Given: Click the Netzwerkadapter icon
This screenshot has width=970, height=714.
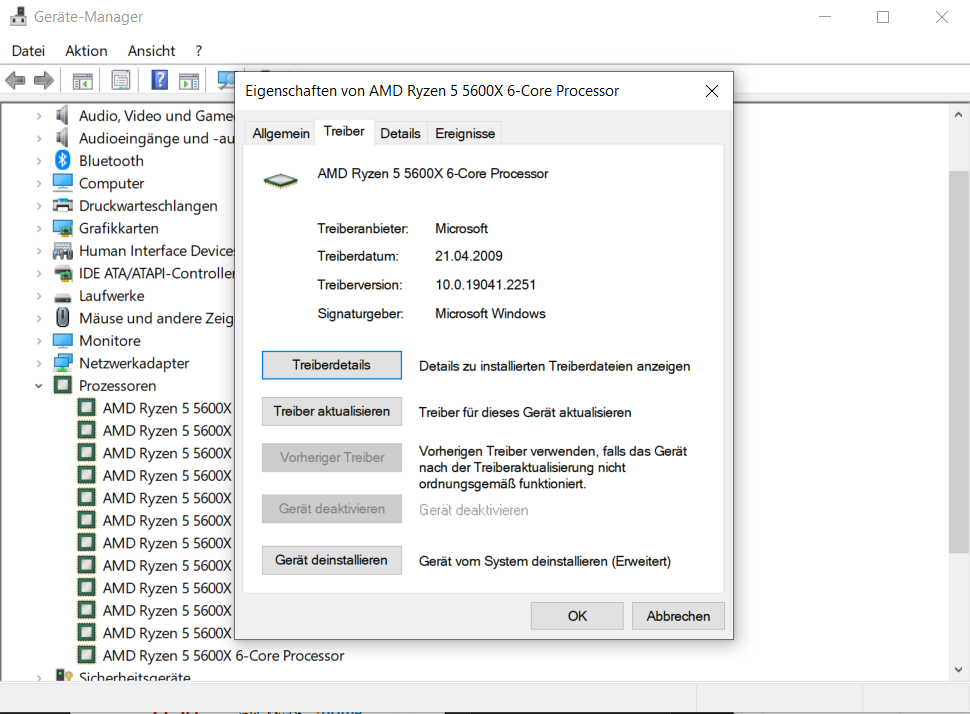Looking at the screenshot, I should (x=62, y=363).
